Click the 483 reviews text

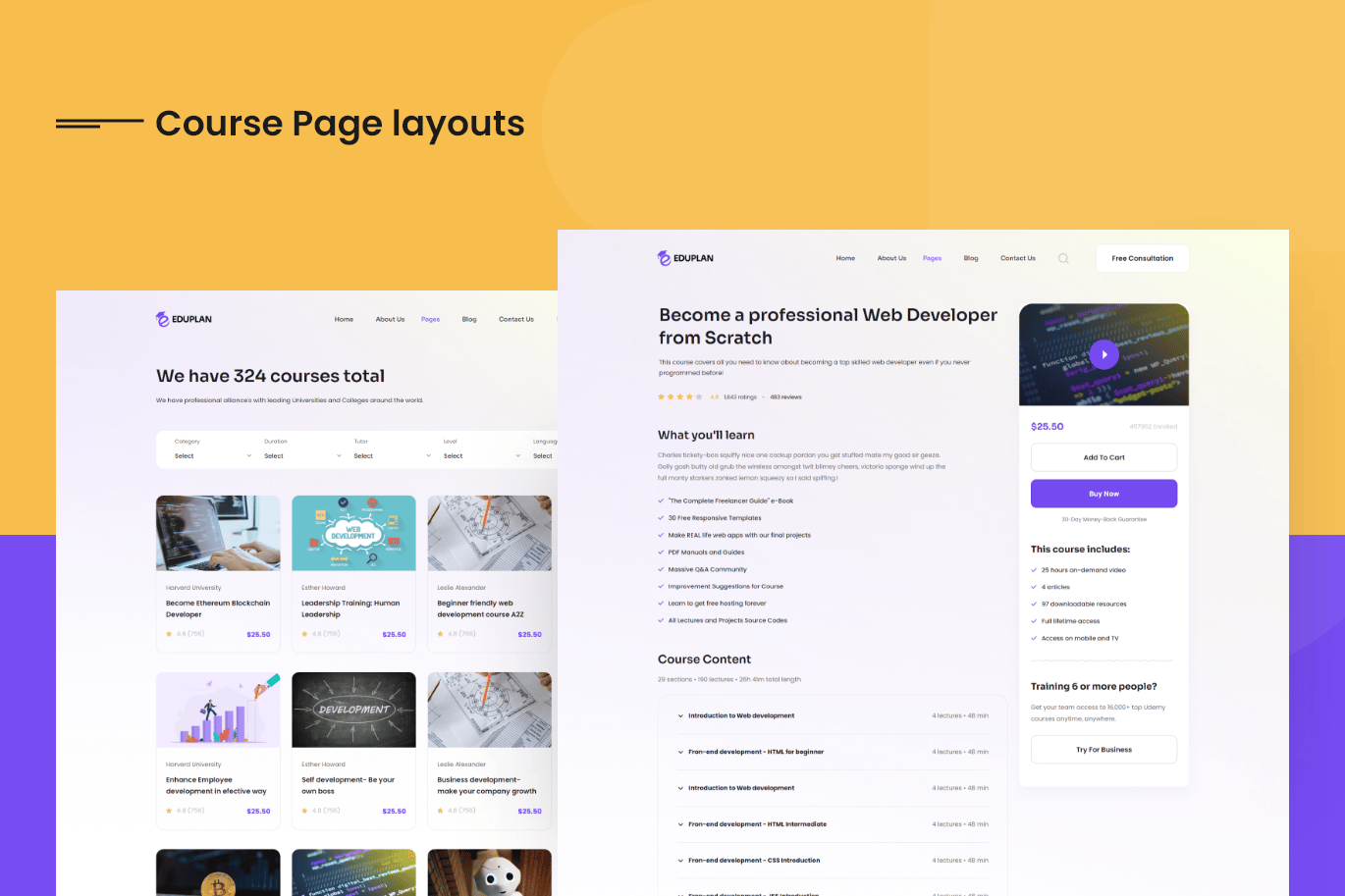pos(785,397)
